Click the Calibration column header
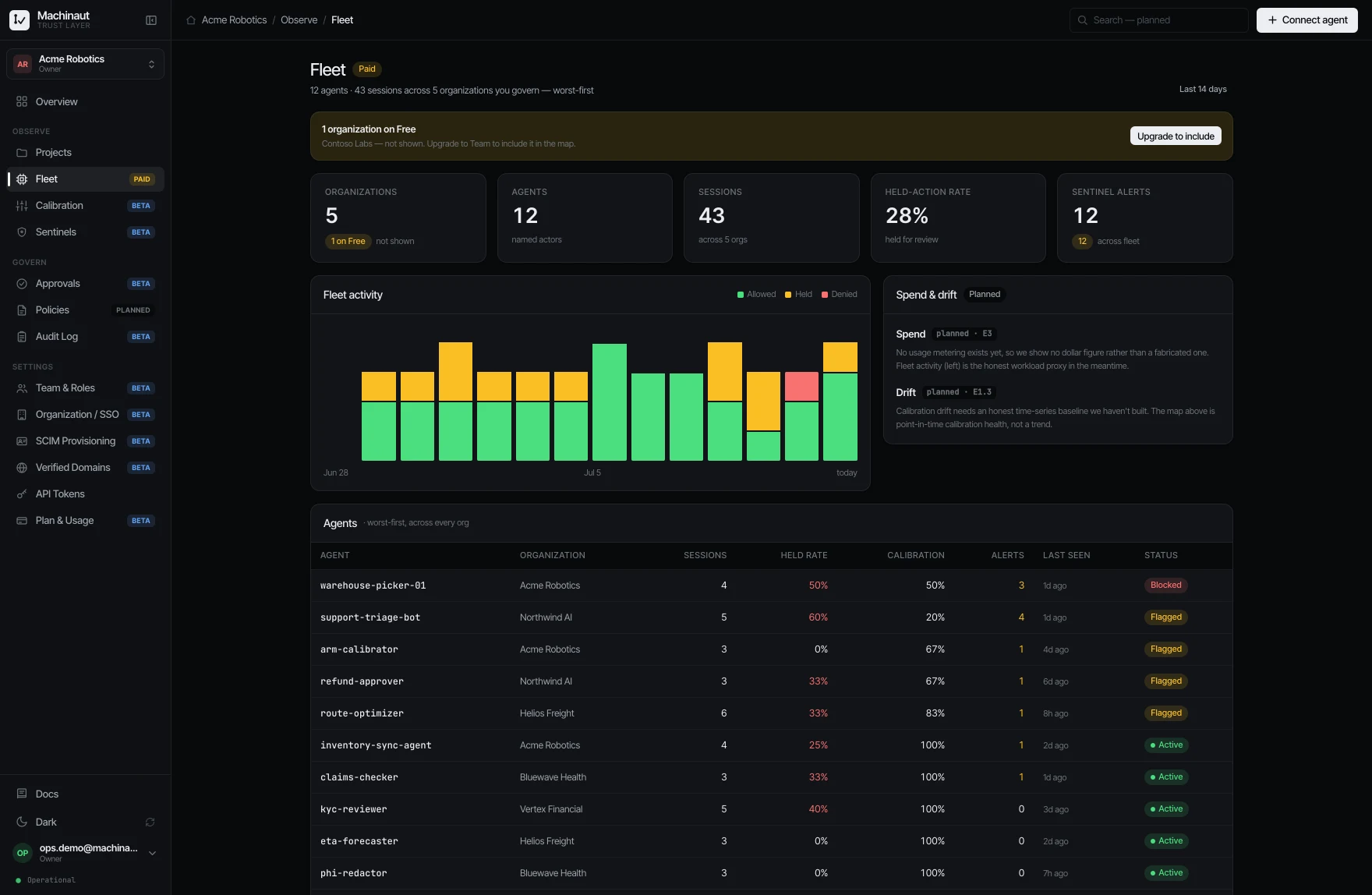The width and height of the screenshot is (1372, 895). coord(916,555)
